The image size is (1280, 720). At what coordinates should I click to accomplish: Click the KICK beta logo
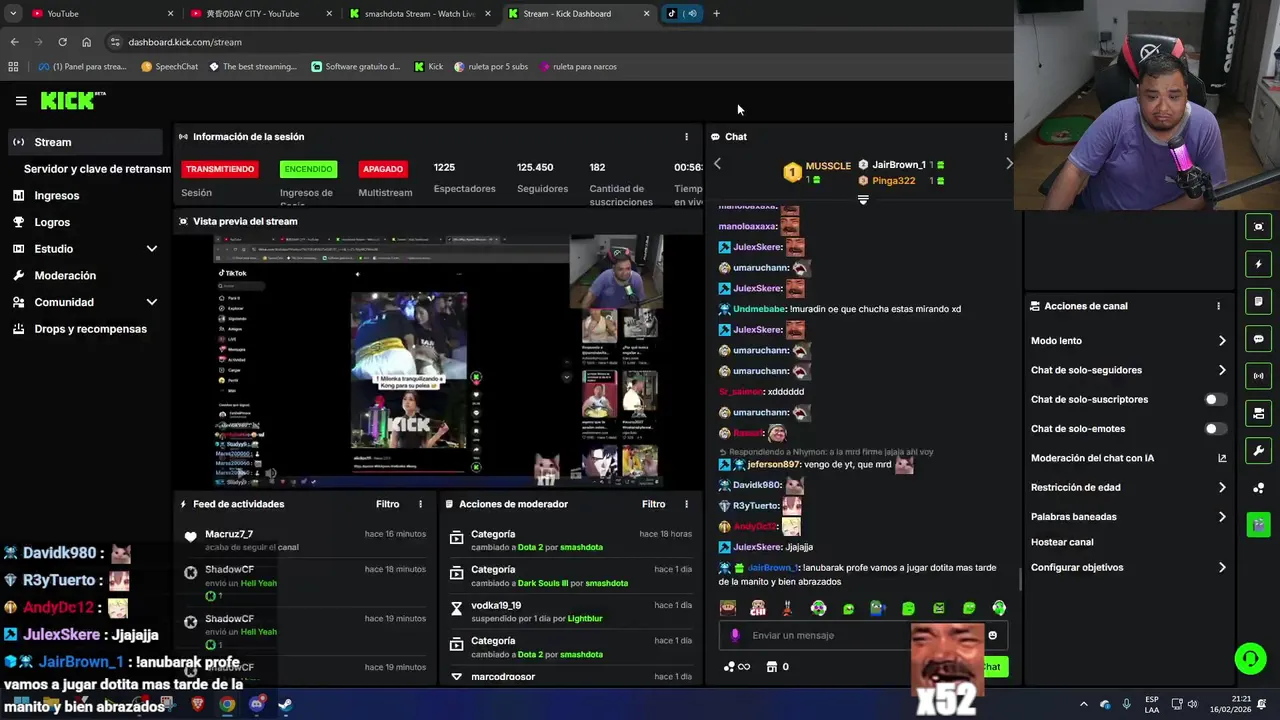(x=73, y=100)
